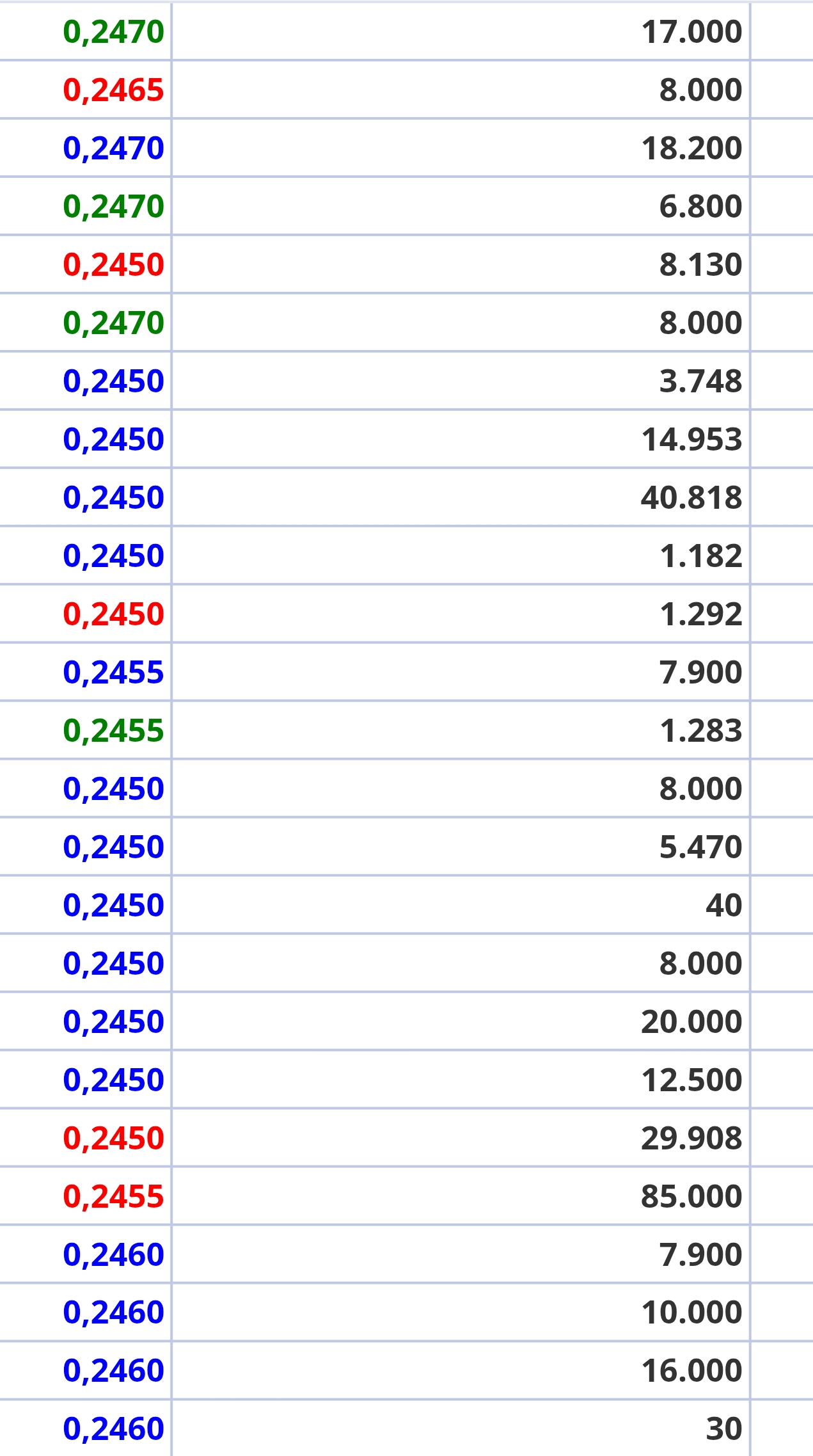
Task: Select the volume cell 16.000
Action: coord(691,1371)
